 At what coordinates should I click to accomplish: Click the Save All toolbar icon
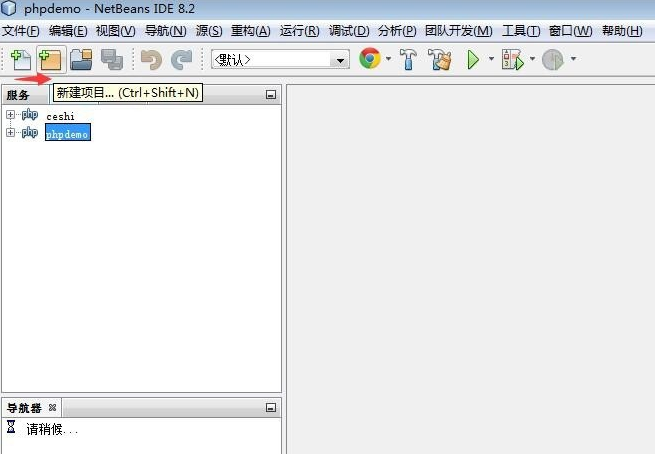(112, 60)
